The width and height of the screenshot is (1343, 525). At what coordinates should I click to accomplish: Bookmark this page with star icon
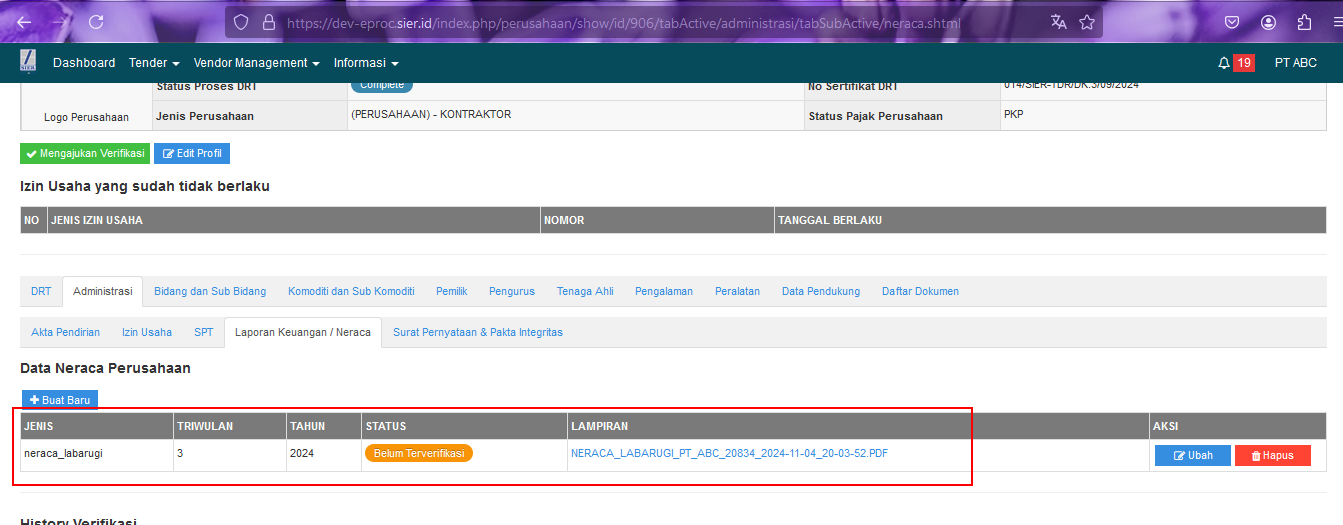pyautogui.click(x=1087, y=21)
